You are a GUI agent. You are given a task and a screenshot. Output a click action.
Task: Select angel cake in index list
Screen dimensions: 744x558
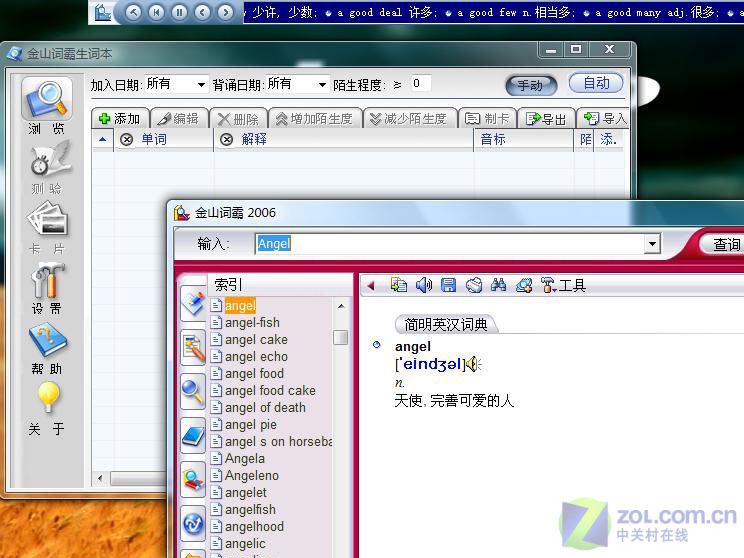click(256, 340)
